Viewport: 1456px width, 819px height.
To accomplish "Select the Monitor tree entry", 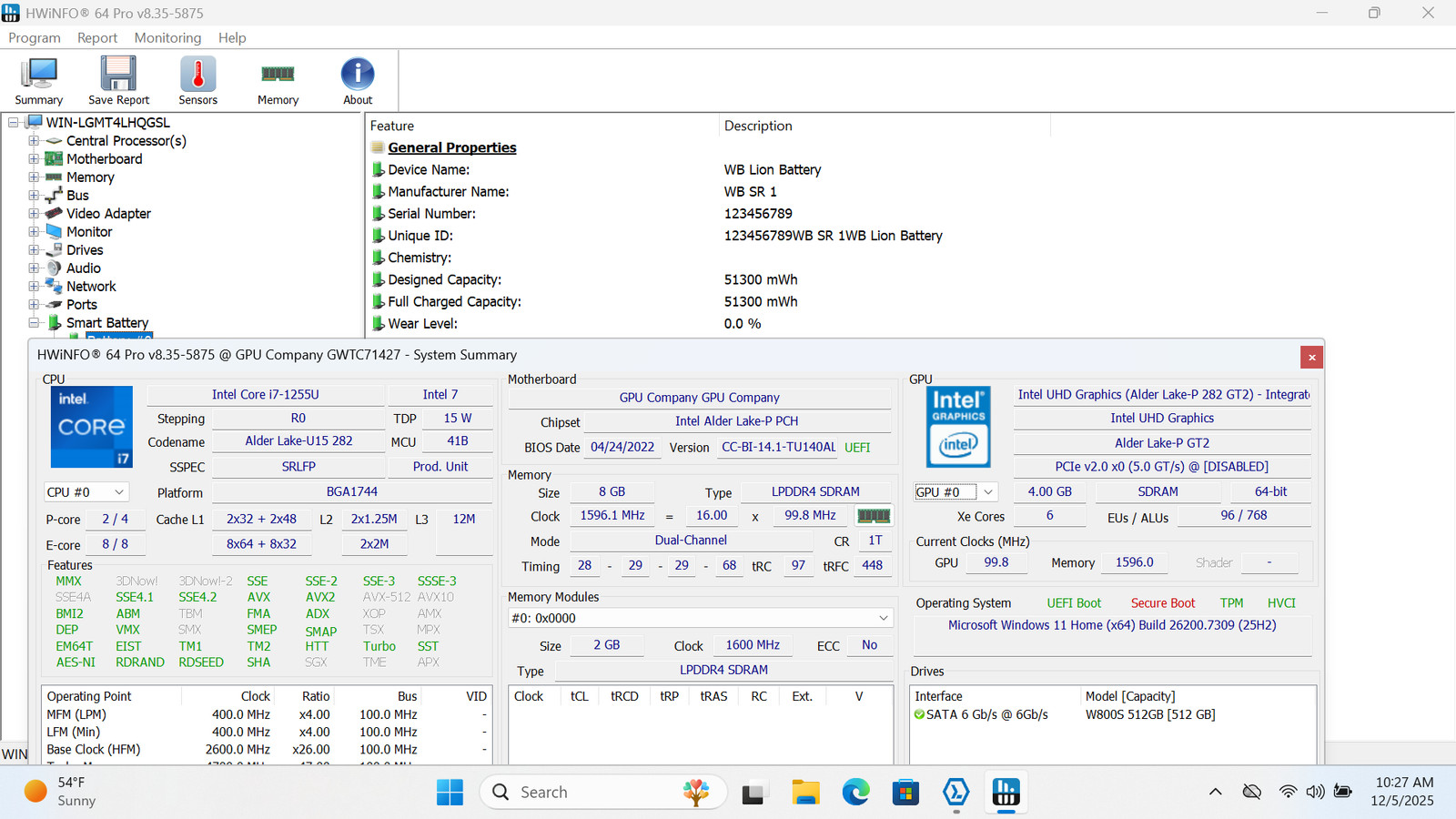I will tap(89, 232).
